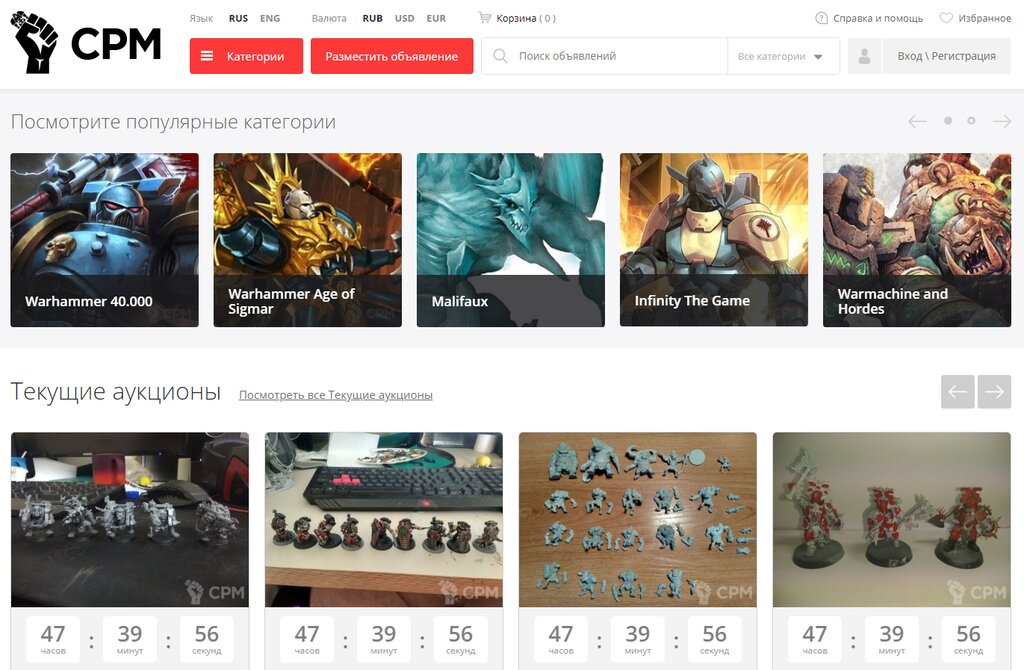
Task: Open Избранное link
Action: click(x=984, y=18)
